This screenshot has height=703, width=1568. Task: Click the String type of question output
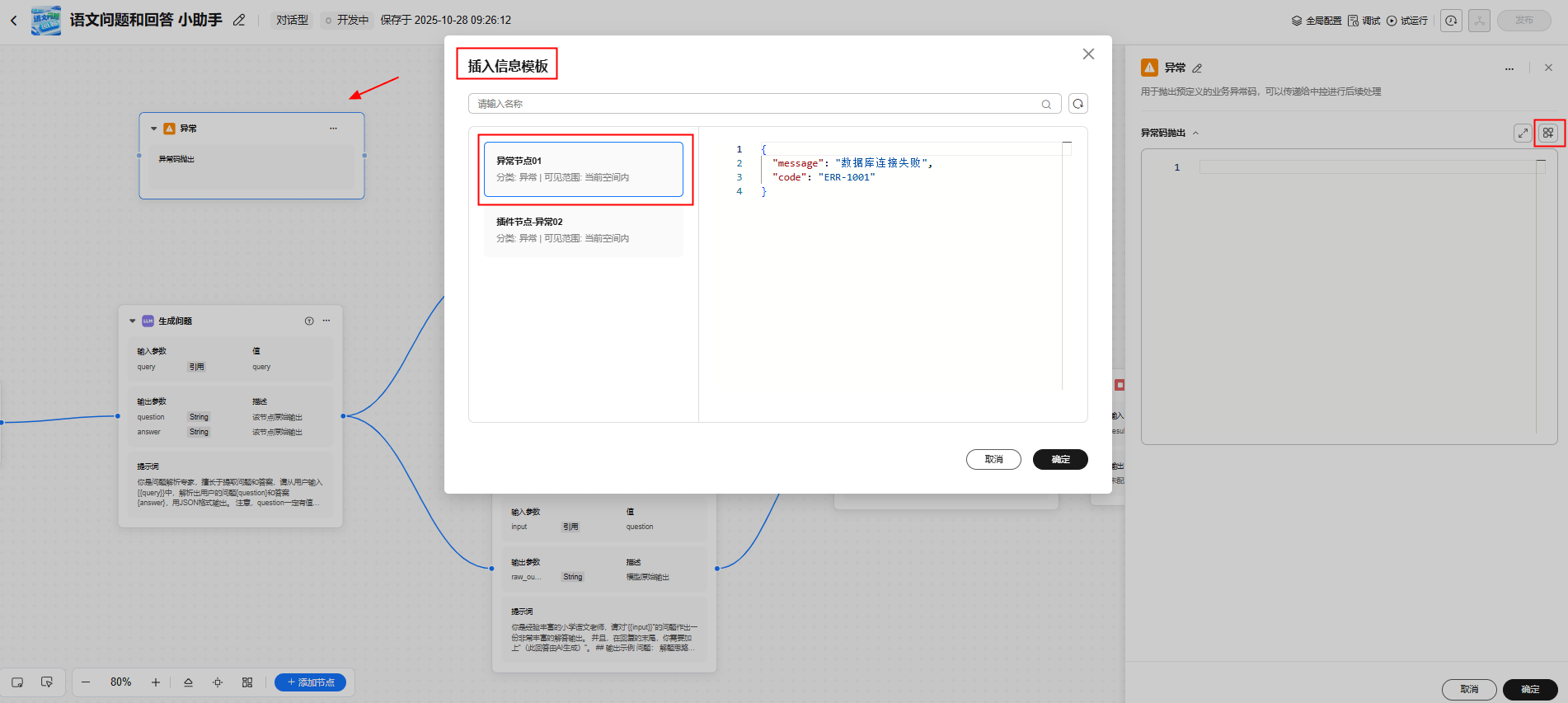point(199,417)
